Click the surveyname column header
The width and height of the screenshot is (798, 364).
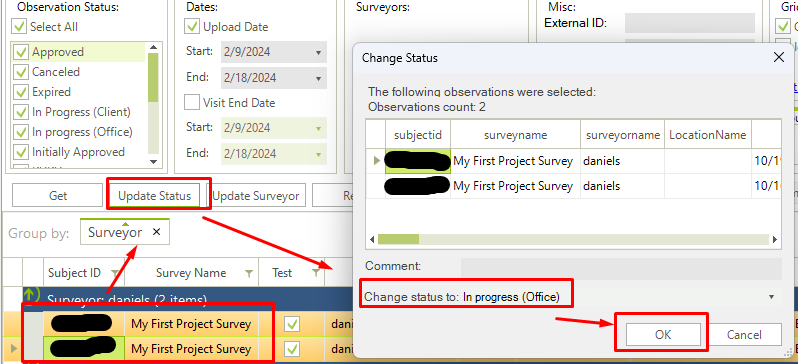(x=516, y=135)
